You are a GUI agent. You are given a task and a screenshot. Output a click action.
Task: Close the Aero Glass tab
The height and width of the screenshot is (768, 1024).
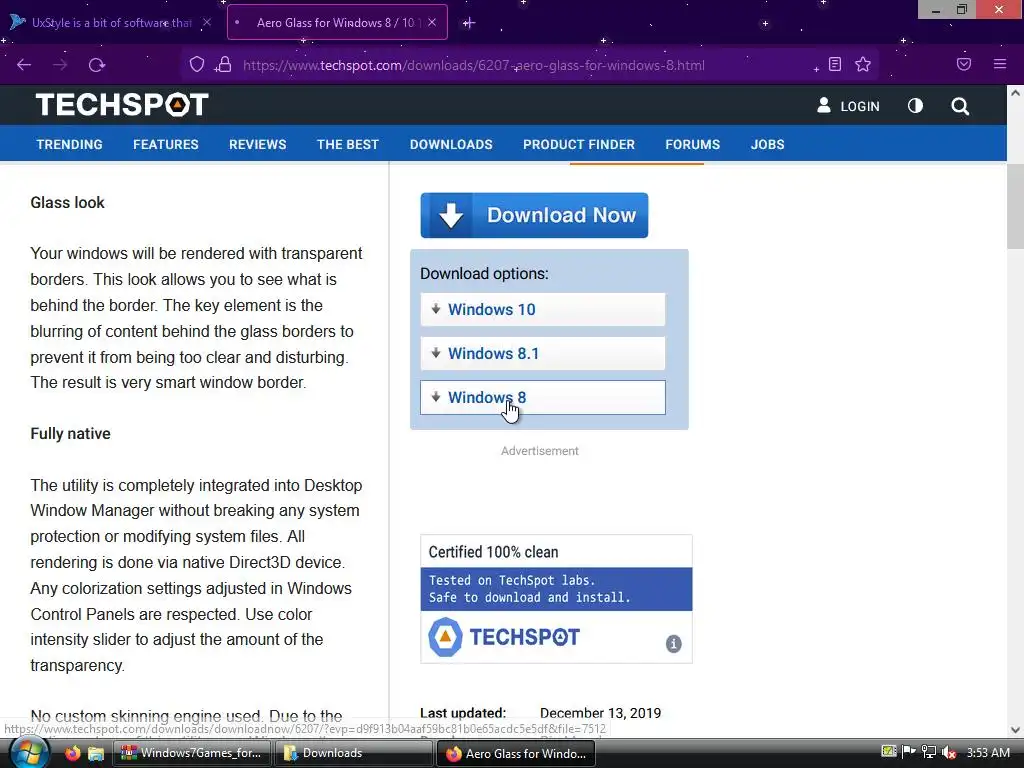(432, 22)
